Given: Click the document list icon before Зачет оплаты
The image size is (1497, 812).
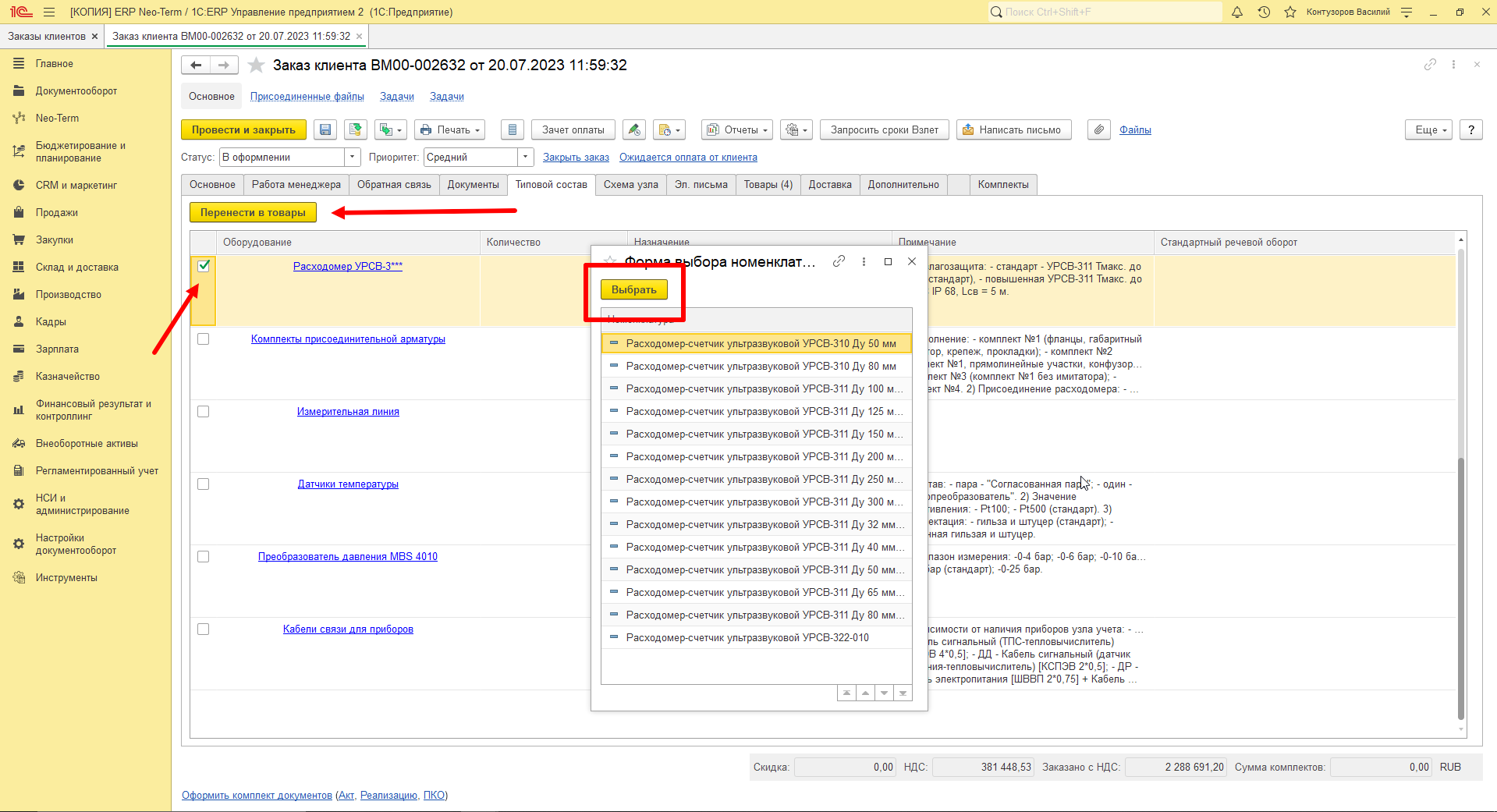Looking at the screenshot, I should pos(512,129).
